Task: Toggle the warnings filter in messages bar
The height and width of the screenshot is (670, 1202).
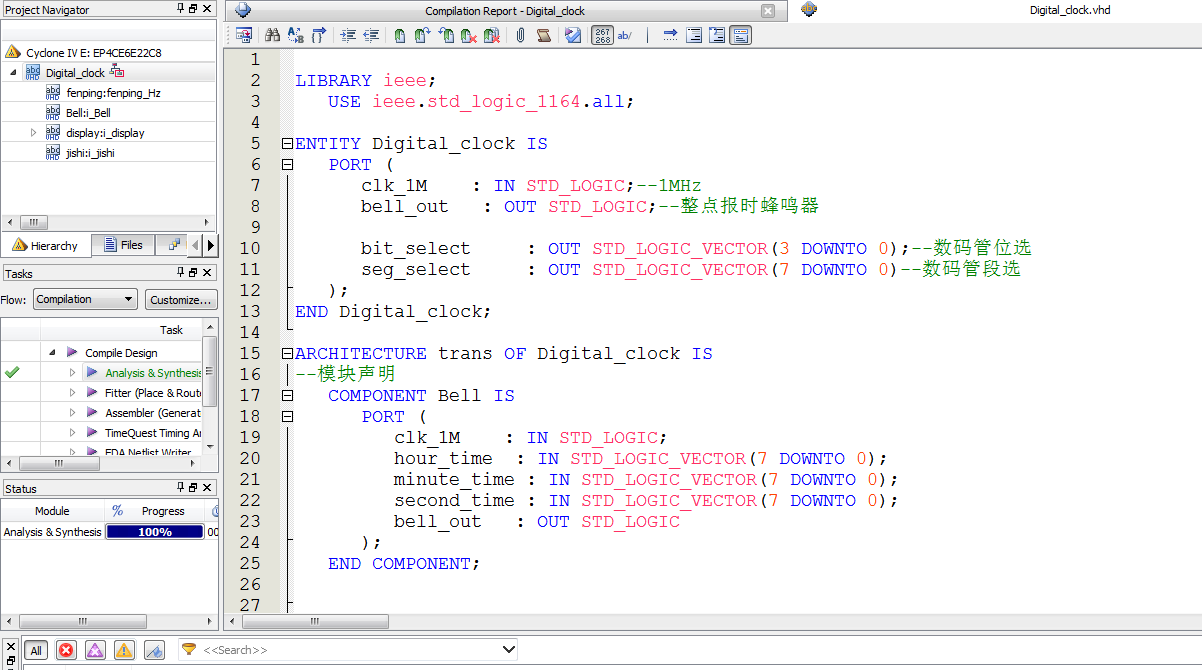Action: pos(124,650)
